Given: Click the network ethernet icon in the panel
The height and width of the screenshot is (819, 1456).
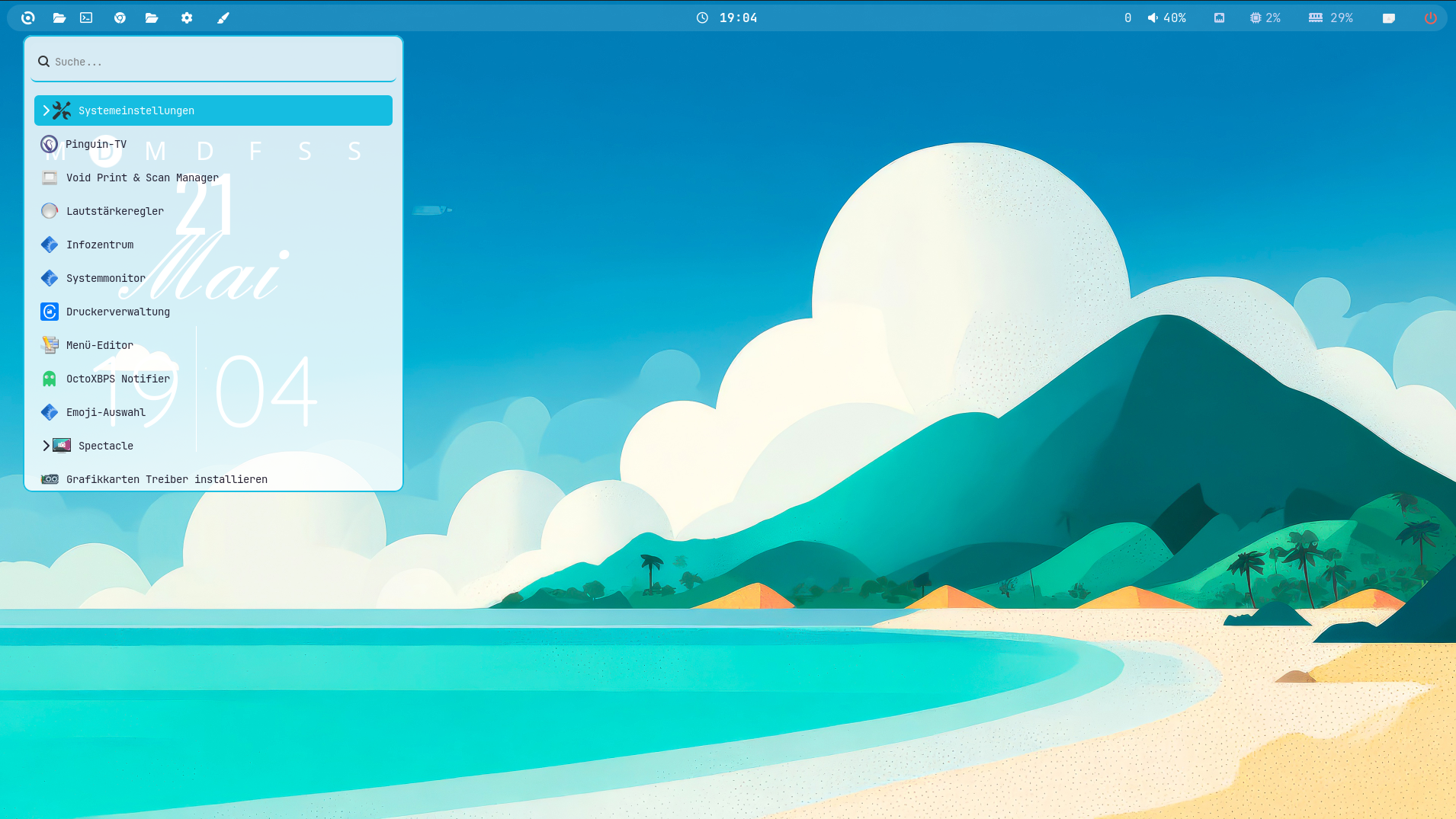Looking at the screenshot, I should (x=1219, y=18).
